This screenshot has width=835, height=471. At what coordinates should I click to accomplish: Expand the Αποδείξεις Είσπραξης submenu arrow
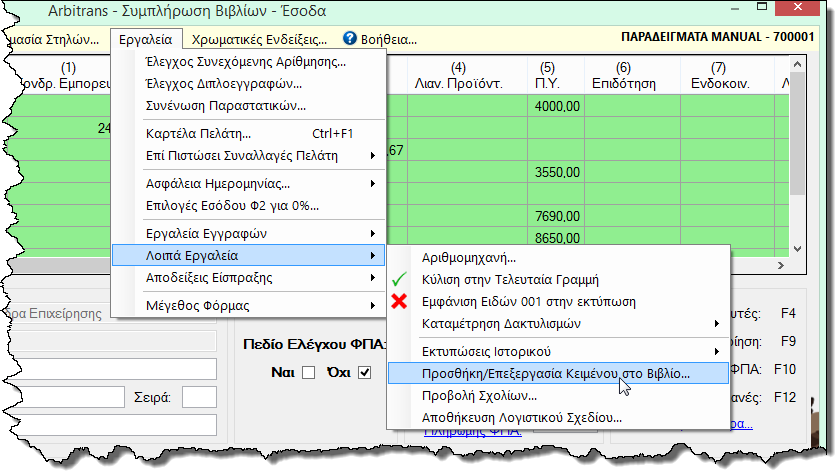[x=373, y=278]
